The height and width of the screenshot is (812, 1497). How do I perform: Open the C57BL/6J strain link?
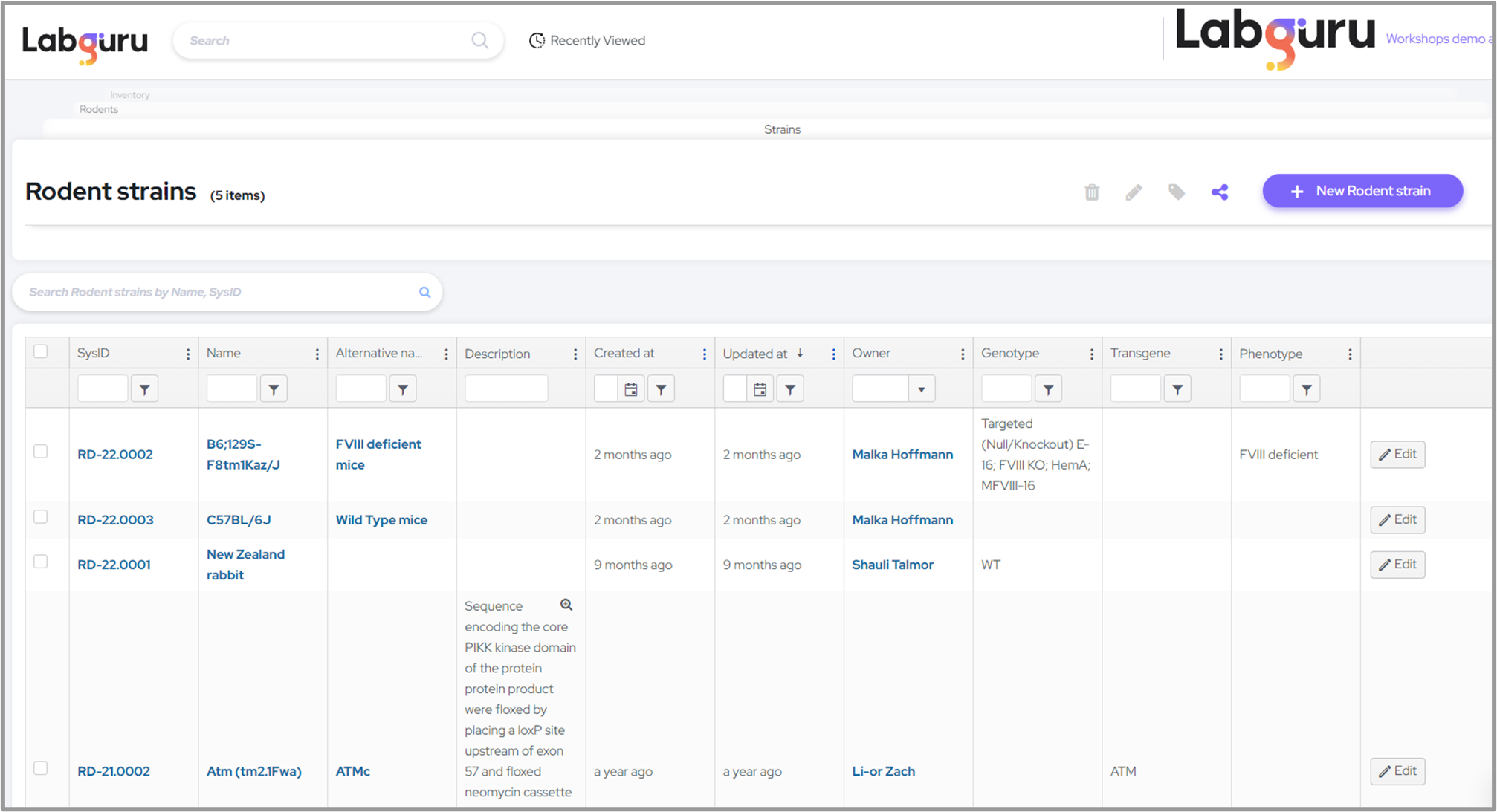[x=239, y=520]
